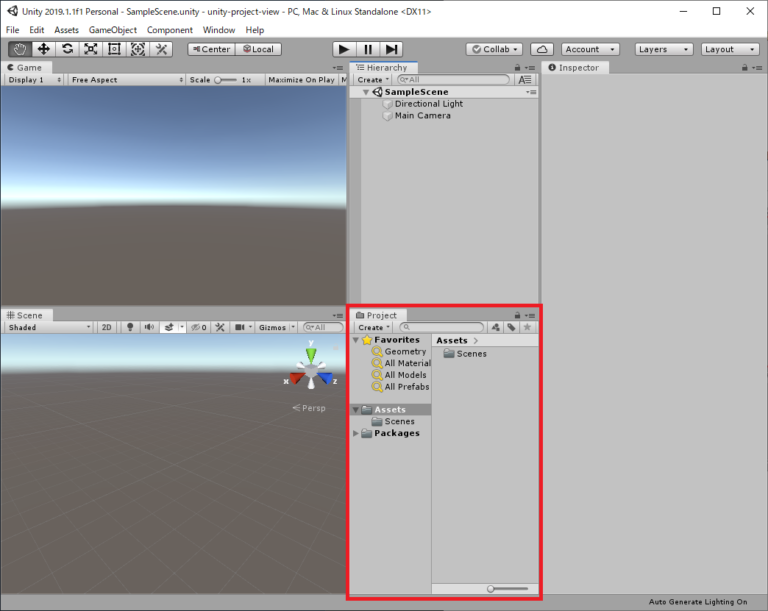Open the Layout dropdown
Image resolution: width=768 pixels, height=611 pixels.
[x=730, y=49]
